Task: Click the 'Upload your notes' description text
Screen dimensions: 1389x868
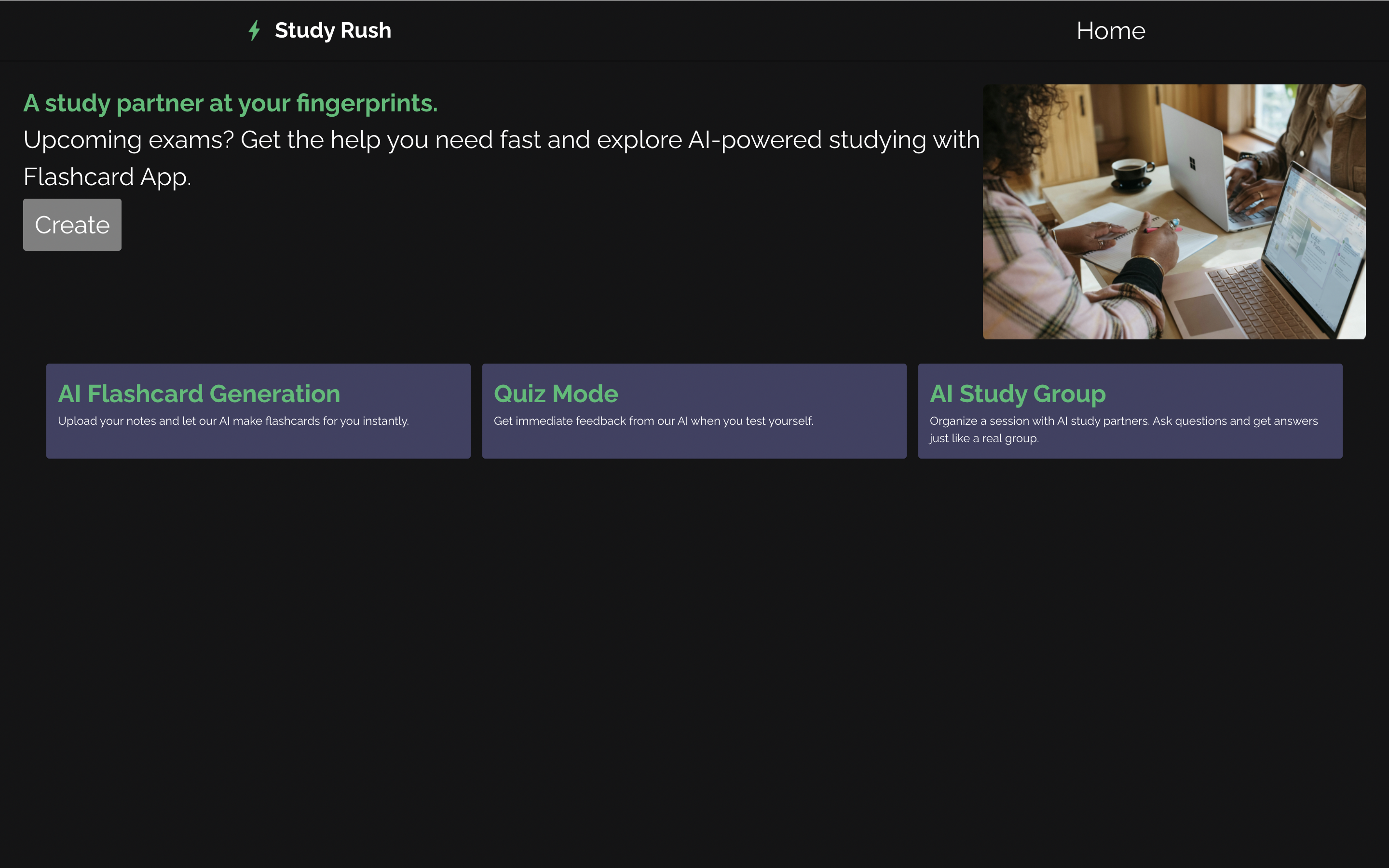Action: (x=233, y=421)
